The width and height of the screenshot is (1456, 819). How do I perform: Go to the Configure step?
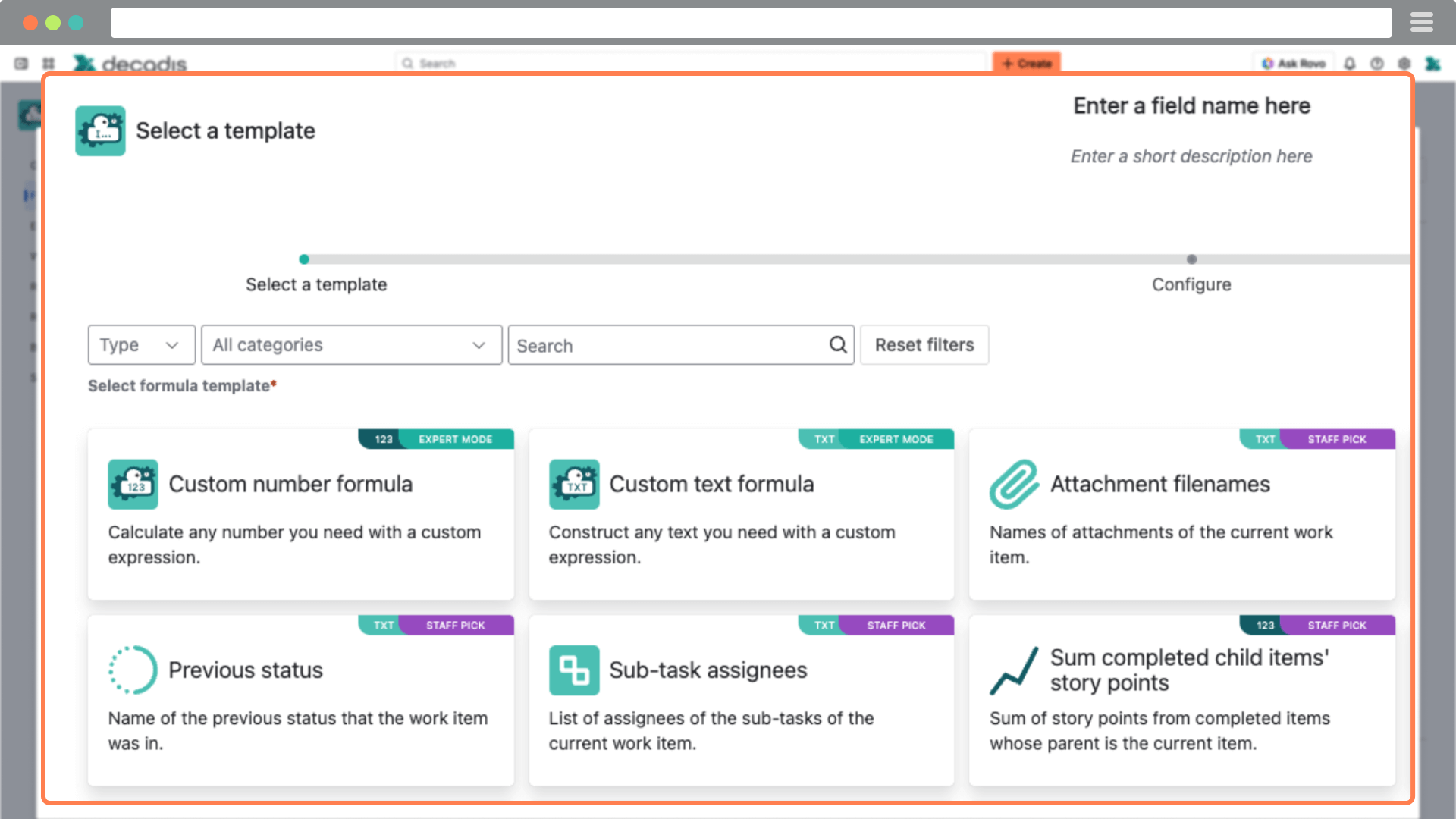pyautogui.click(x=1191, y=260)
